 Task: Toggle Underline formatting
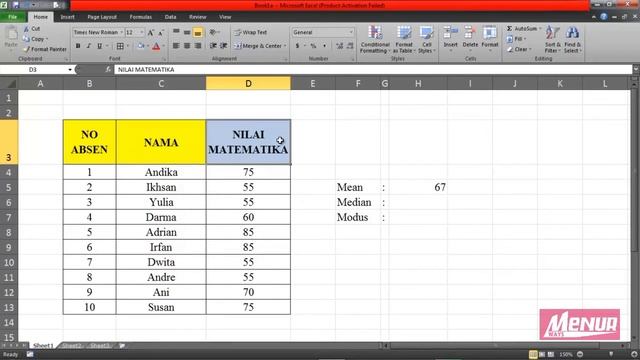tap(100, 46)
